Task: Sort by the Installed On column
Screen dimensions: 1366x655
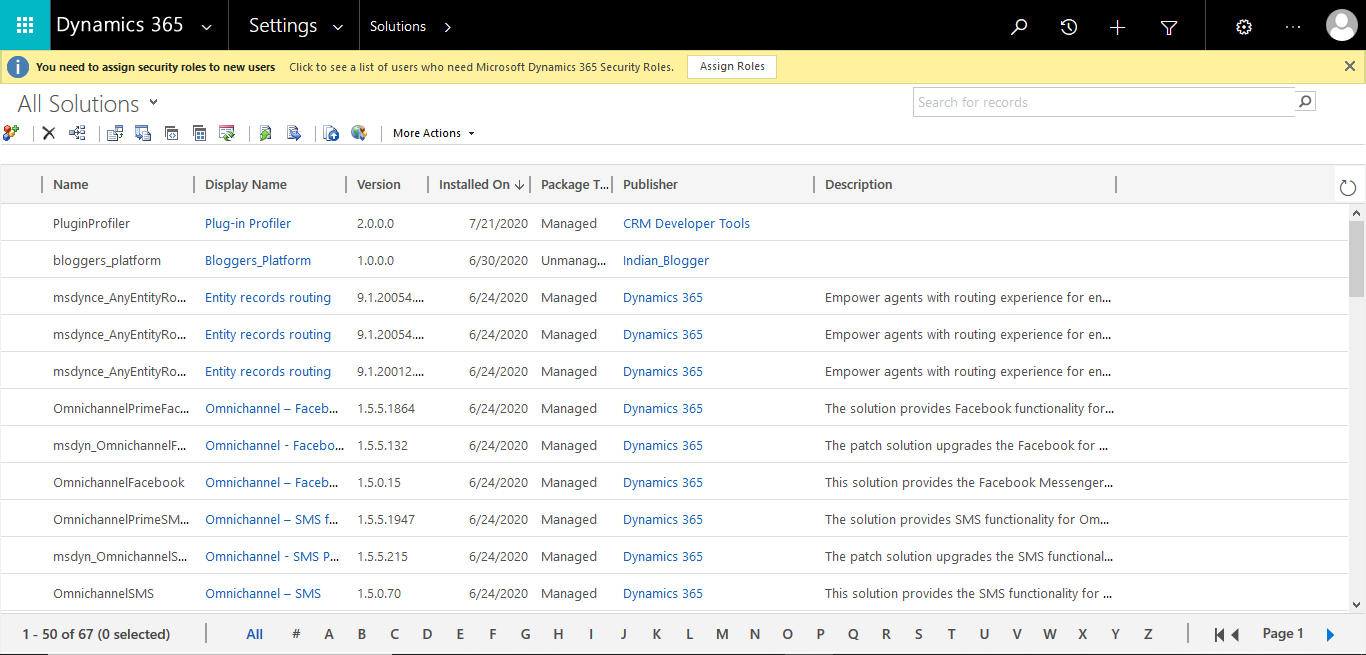Action: click(475, 184)
